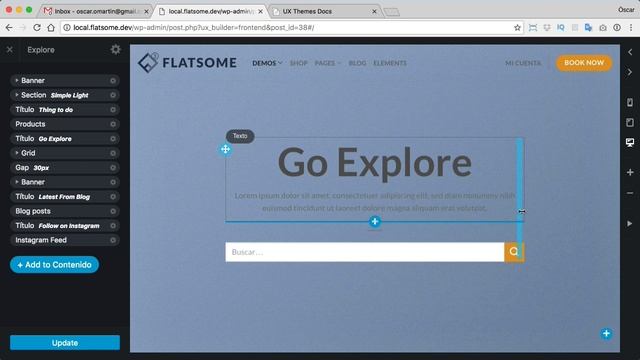Open options circle for Section row

pyautogui.click(x=113, y=95)
